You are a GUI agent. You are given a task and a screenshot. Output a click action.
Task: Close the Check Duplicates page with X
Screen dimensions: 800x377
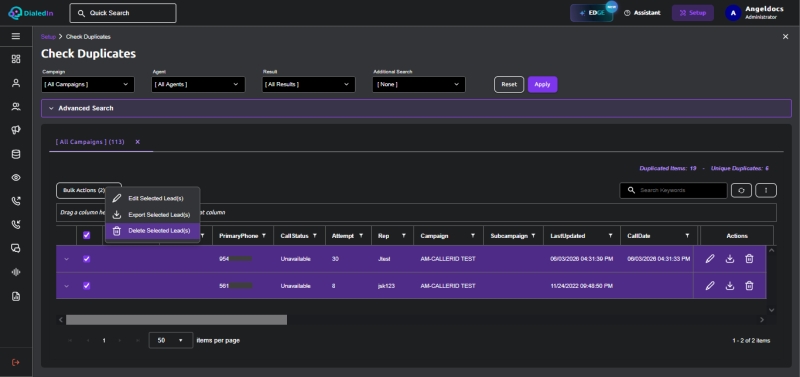pyautogui.click(x=785, y=37)
